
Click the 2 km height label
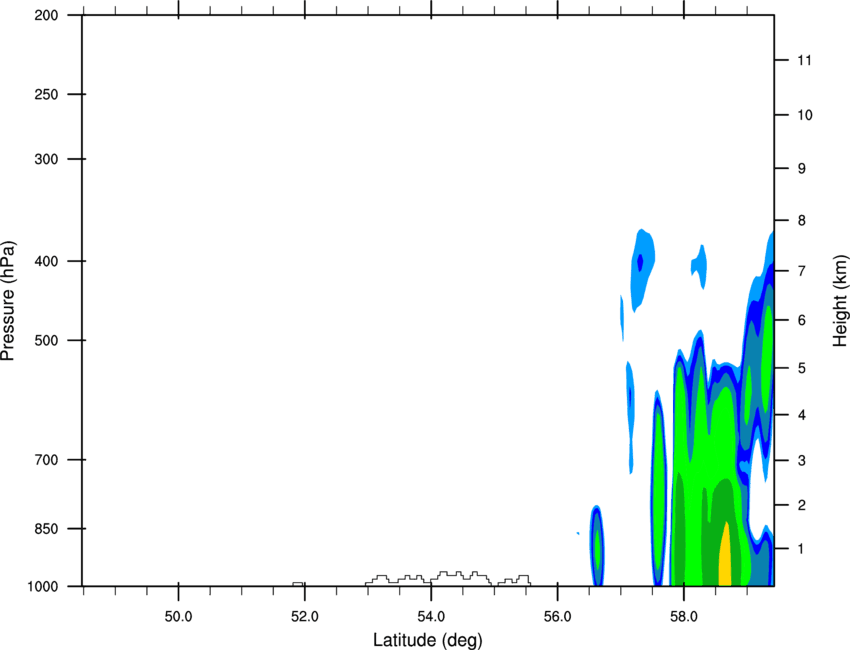802,505
